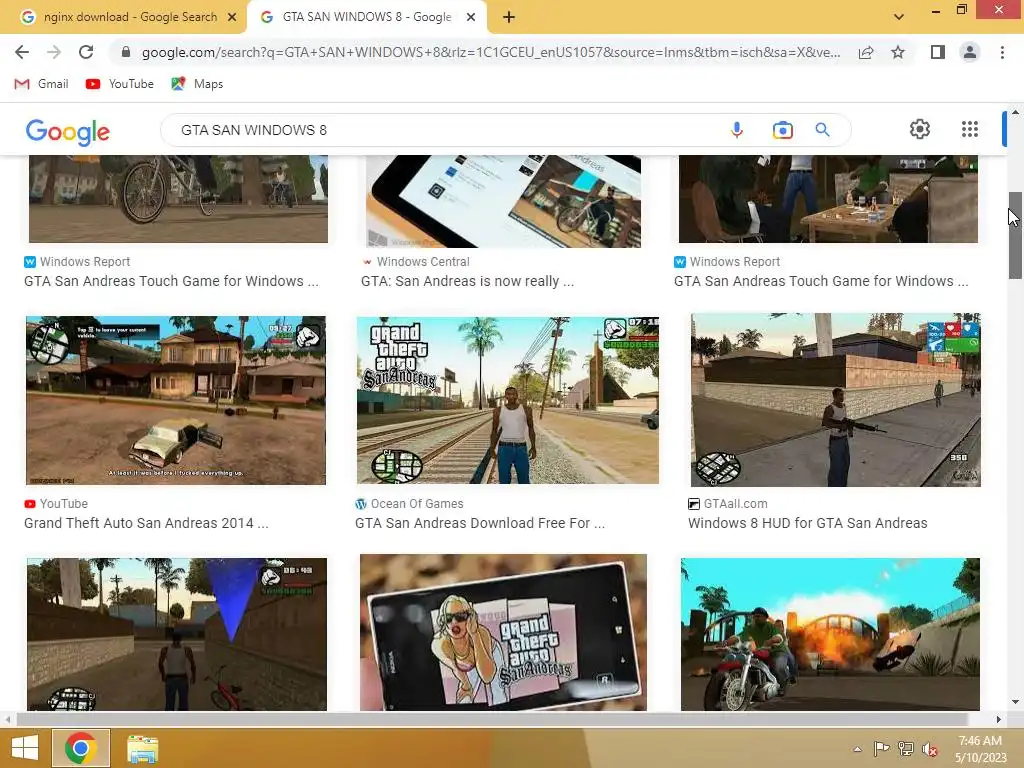The image size is (1024, 768).
Task: Open the Gmail bookmark
Action: pos(41,84)
